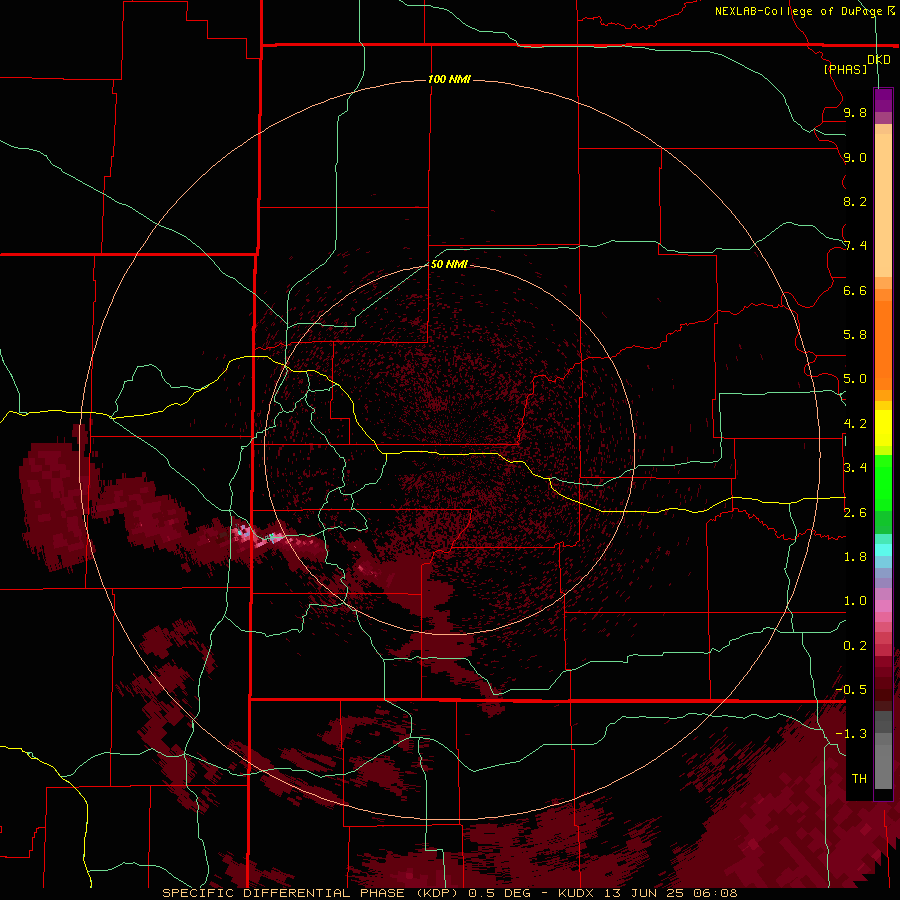Click the KUDX station identifier in the caption

(x=577, y=893)
